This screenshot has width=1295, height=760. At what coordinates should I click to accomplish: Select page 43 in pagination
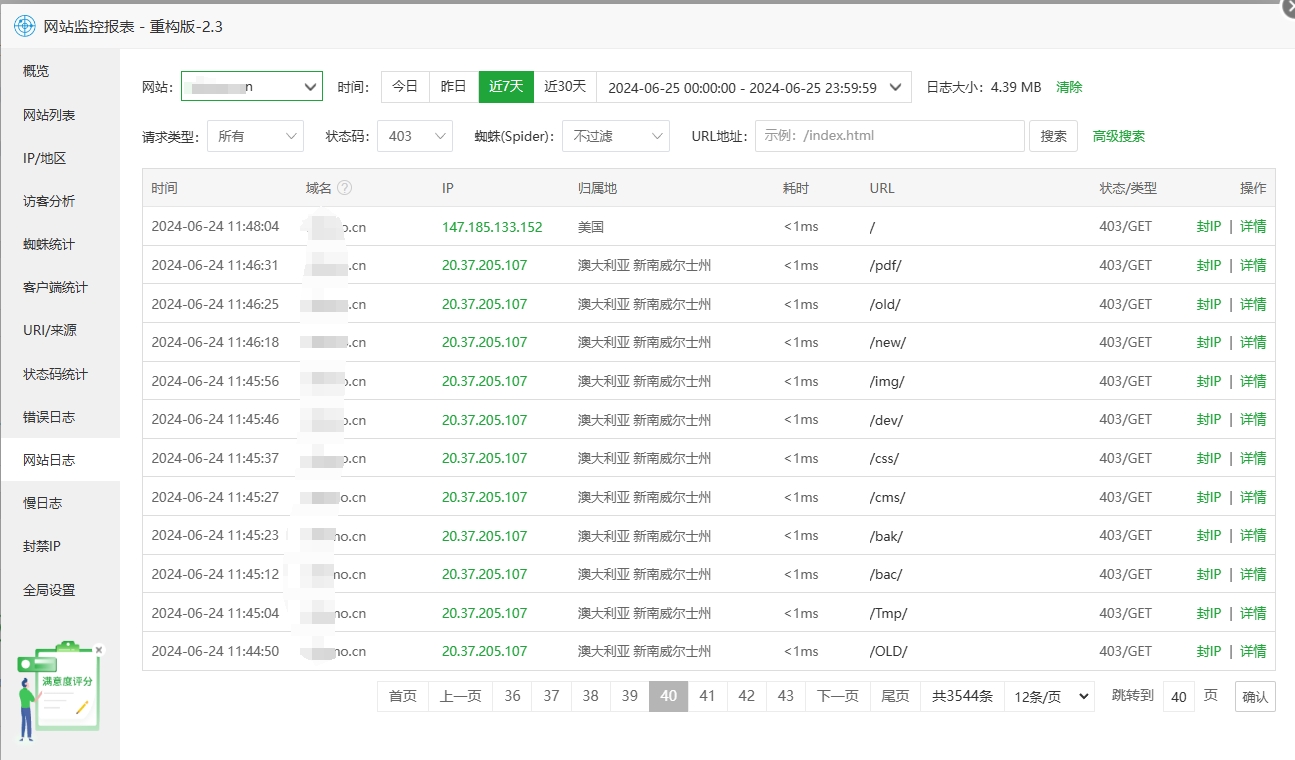click(786, 696)
